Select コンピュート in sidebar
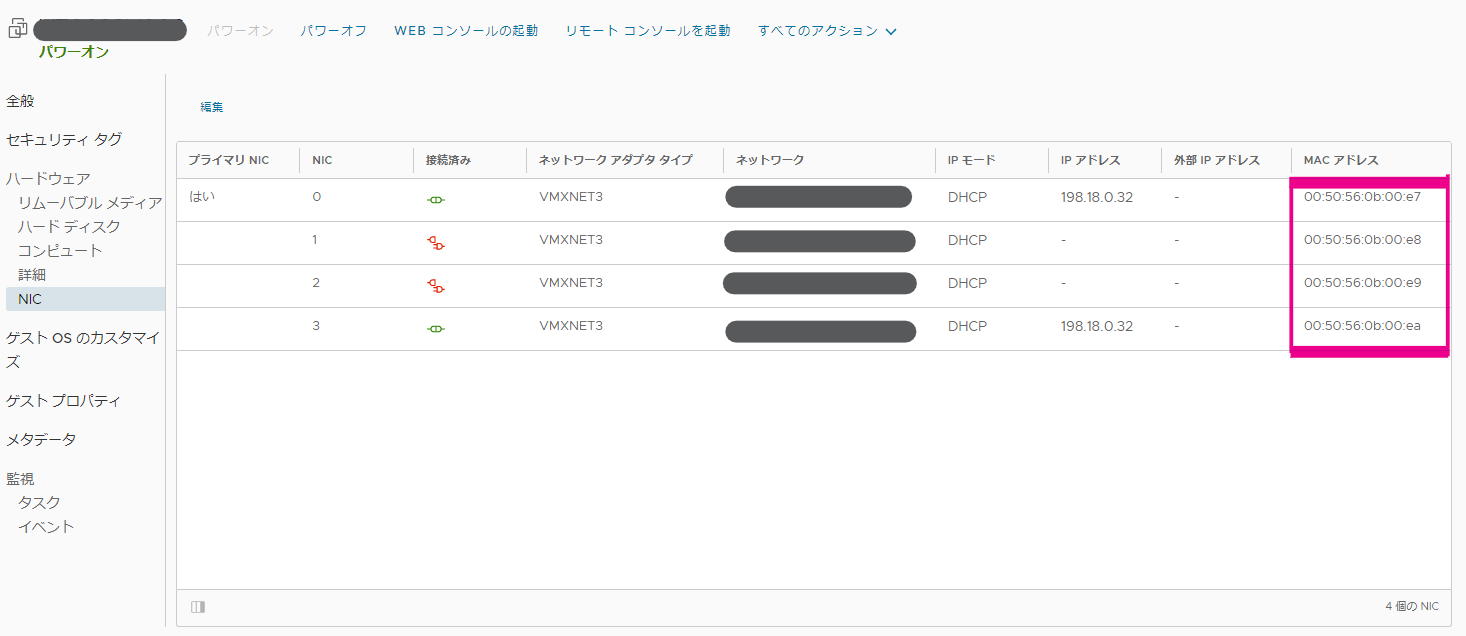Viewport: 1466px width, 636px height. pyautogui.click(x=60, y=251)
